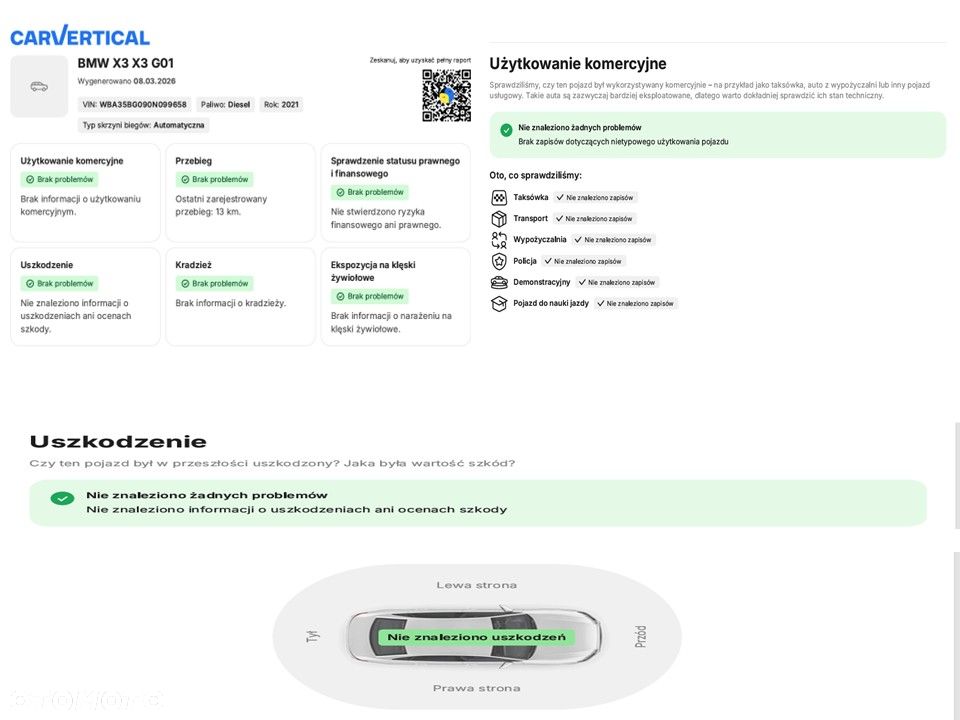
Task: Click the QR code image
Action: [446, 96]
